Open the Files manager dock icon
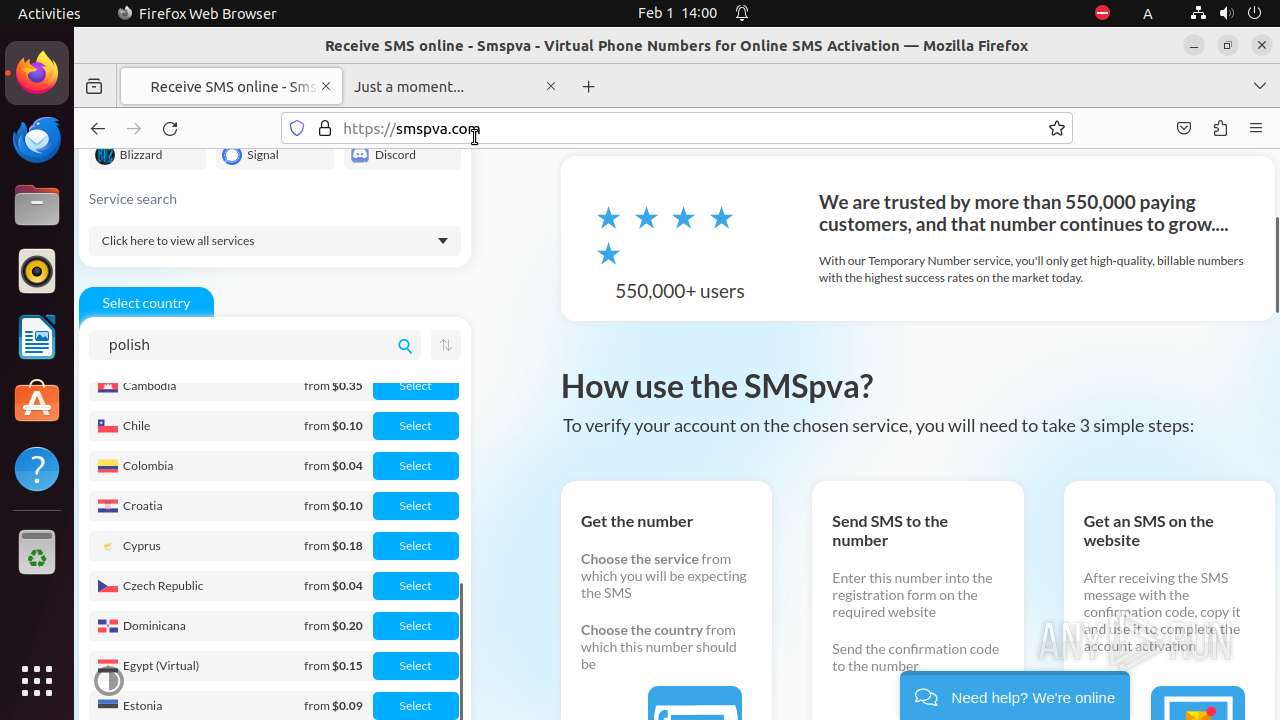 pos(37,205)
